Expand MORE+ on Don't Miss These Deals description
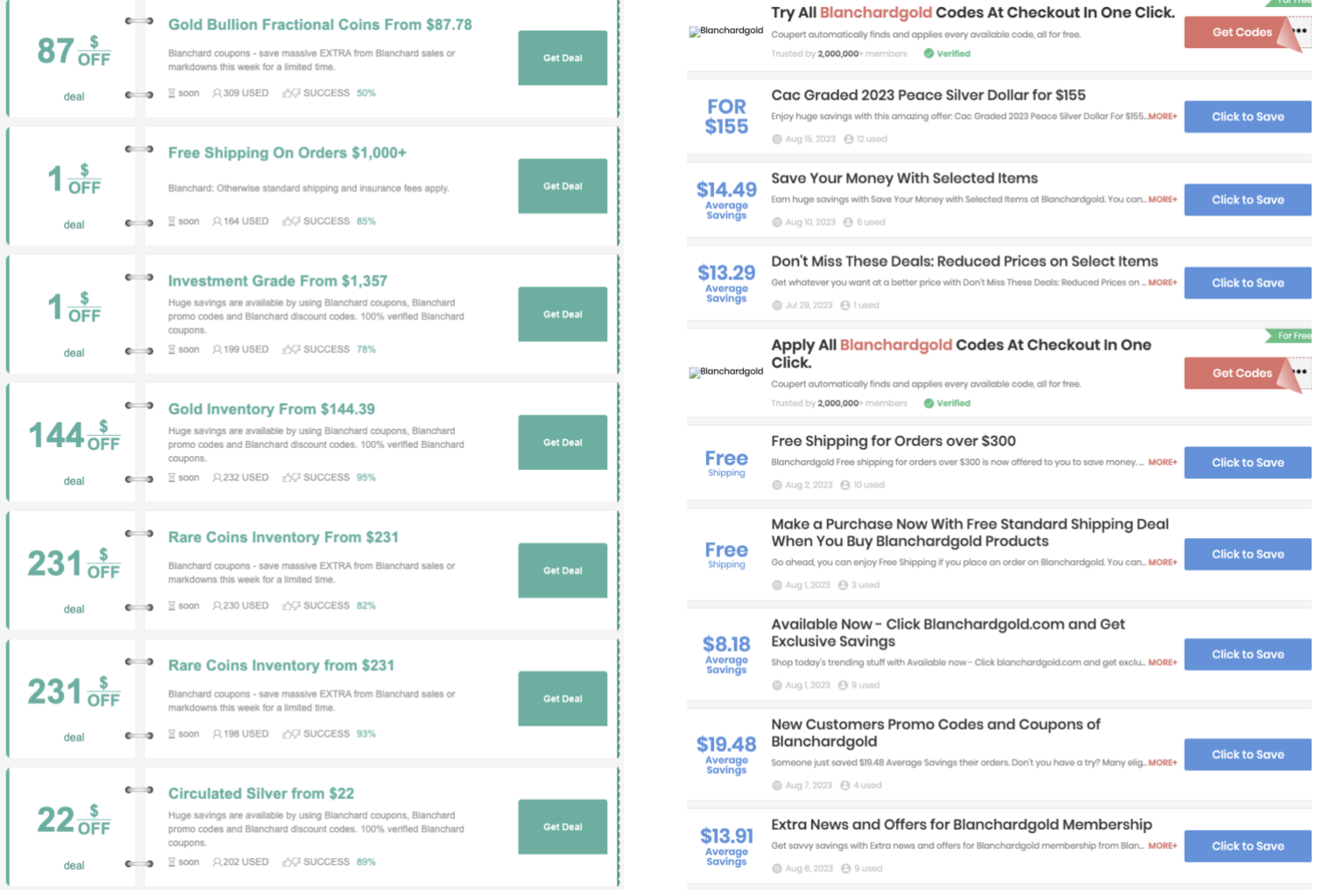Image resolution: width=1330 pixels, height=896 pixels. point(1163,283)
